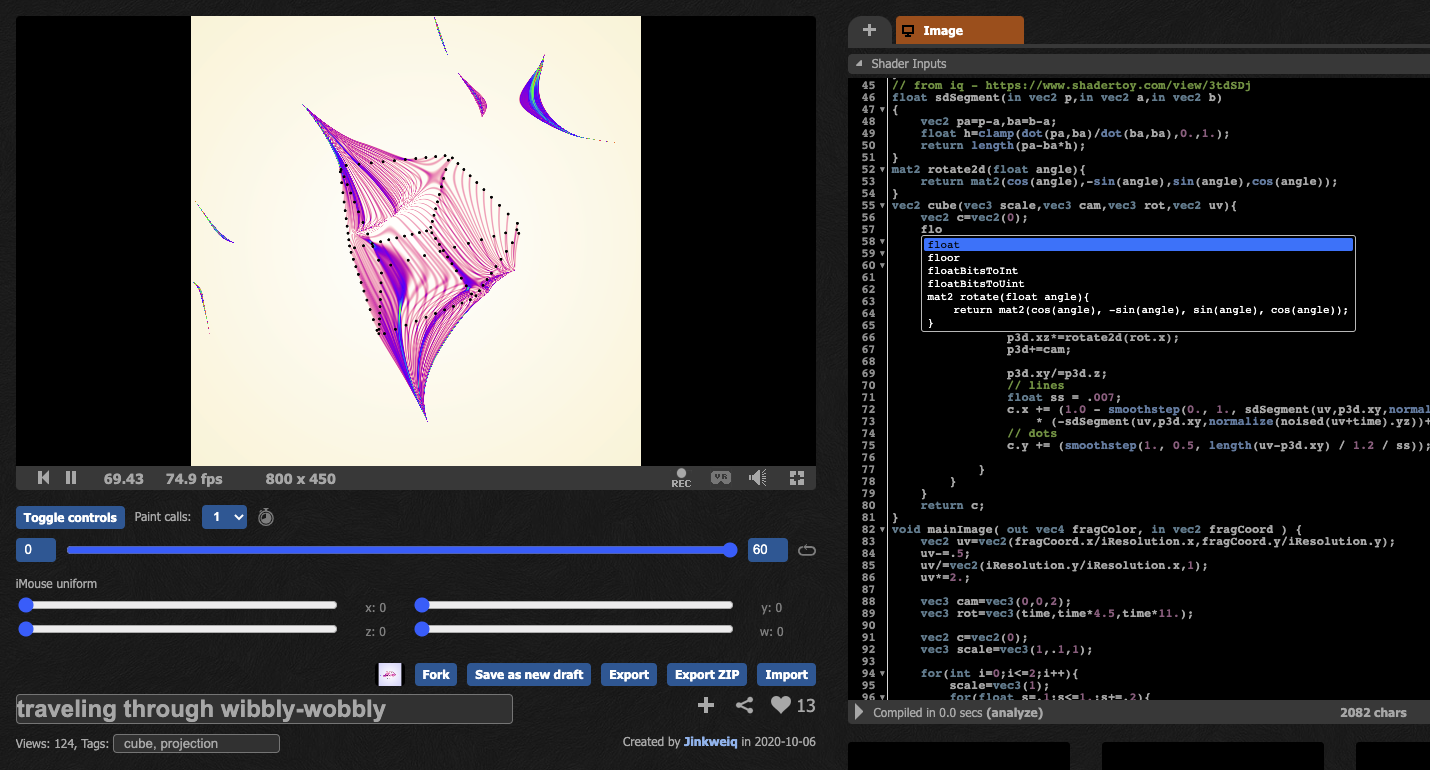Pause the shader playback
Screen dimensions: 1430x770
pyautogui.click(x=71, y=478)
